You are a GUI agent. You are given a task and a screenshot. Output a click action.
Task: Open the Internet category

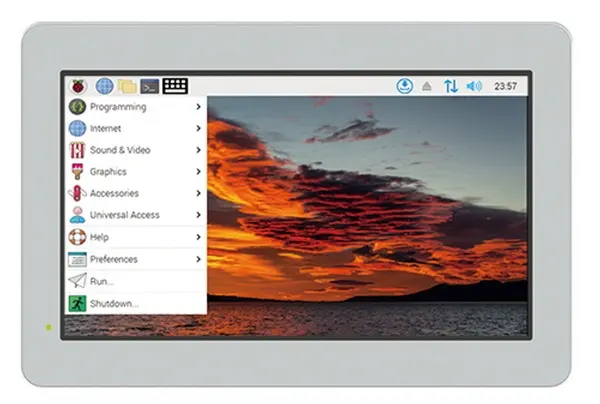pyautogui.click(x=136, y=128)
